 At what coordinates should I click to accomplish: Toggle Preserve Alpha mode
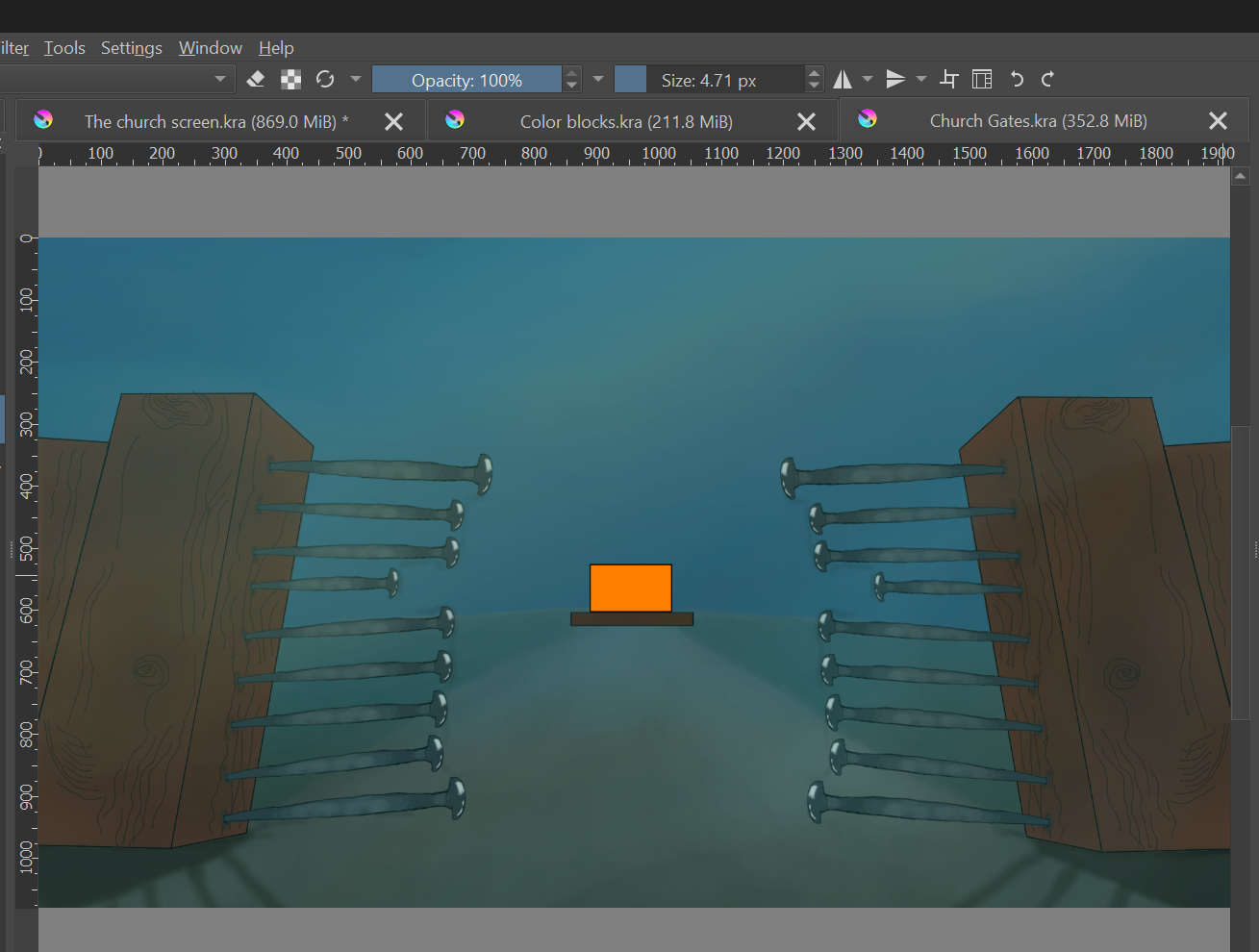290,79
